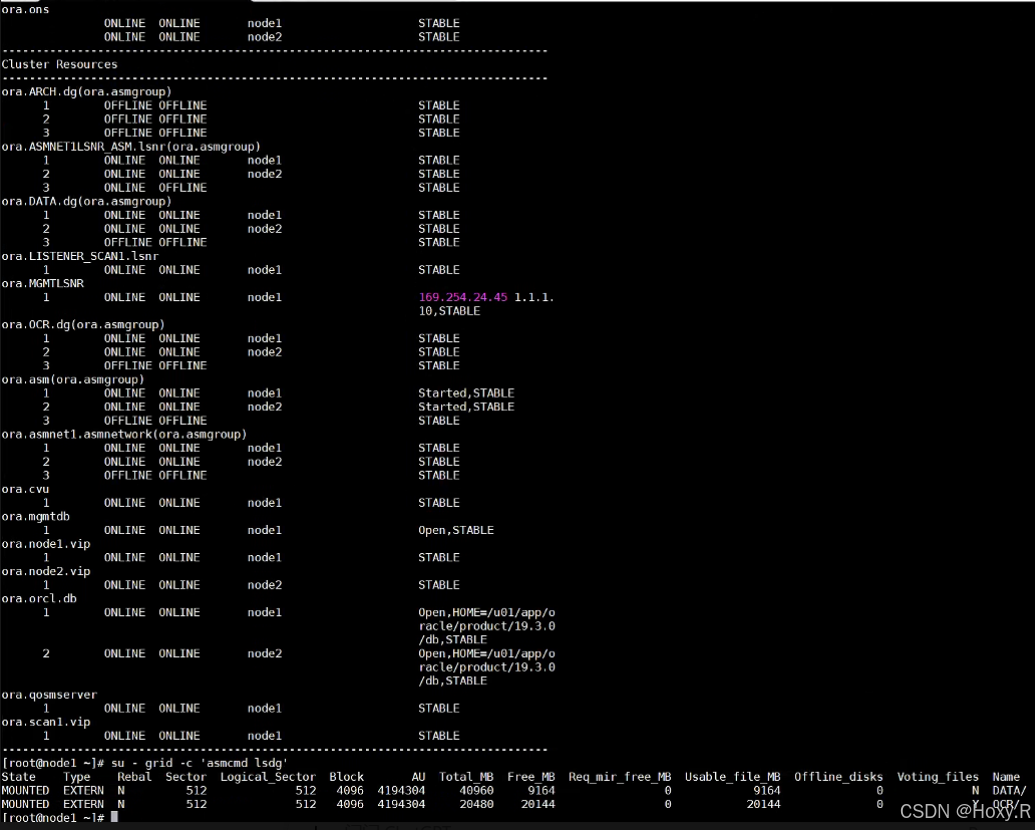The image size is (1035, 830).
Task: Click the Logical_Sector column header
Action: pyautogui.click(x=268, y=777)
